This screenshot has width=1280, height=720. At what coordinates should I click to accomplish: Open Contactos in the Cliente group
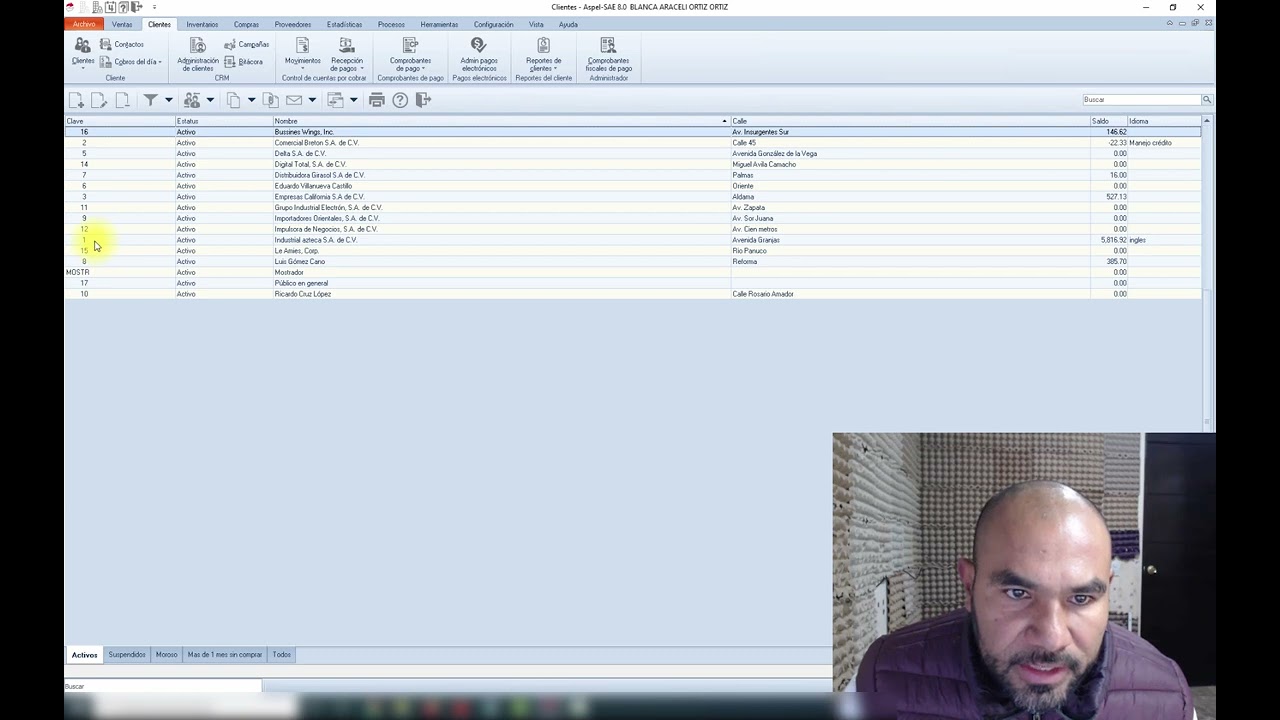pyautogui.click(x=121, y=44)
